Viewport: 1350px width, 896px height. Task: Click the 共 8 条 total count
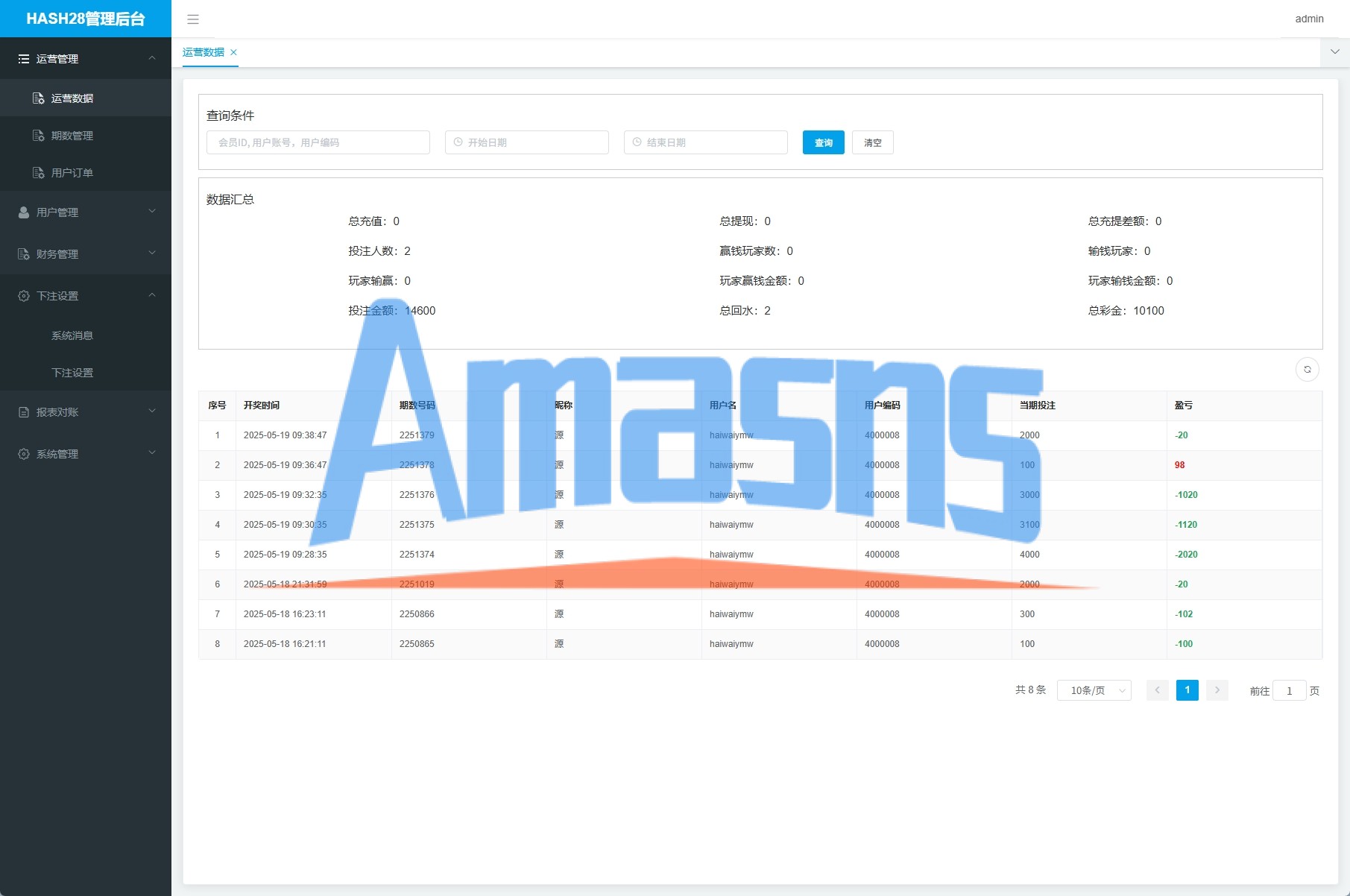click(1031, 690)
